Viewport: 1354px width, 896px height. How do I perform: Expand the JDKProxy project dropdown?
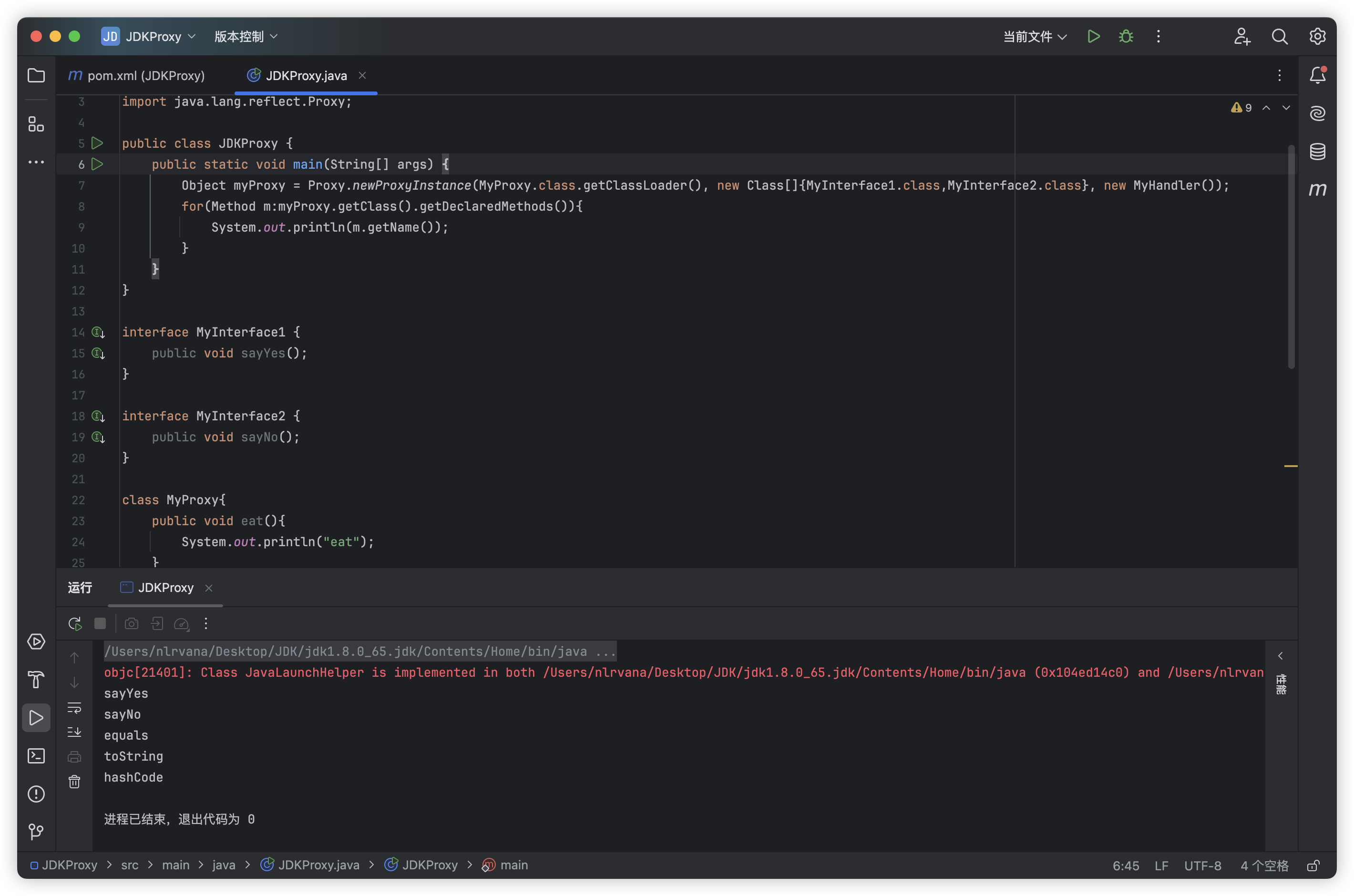tap(149, 37)
